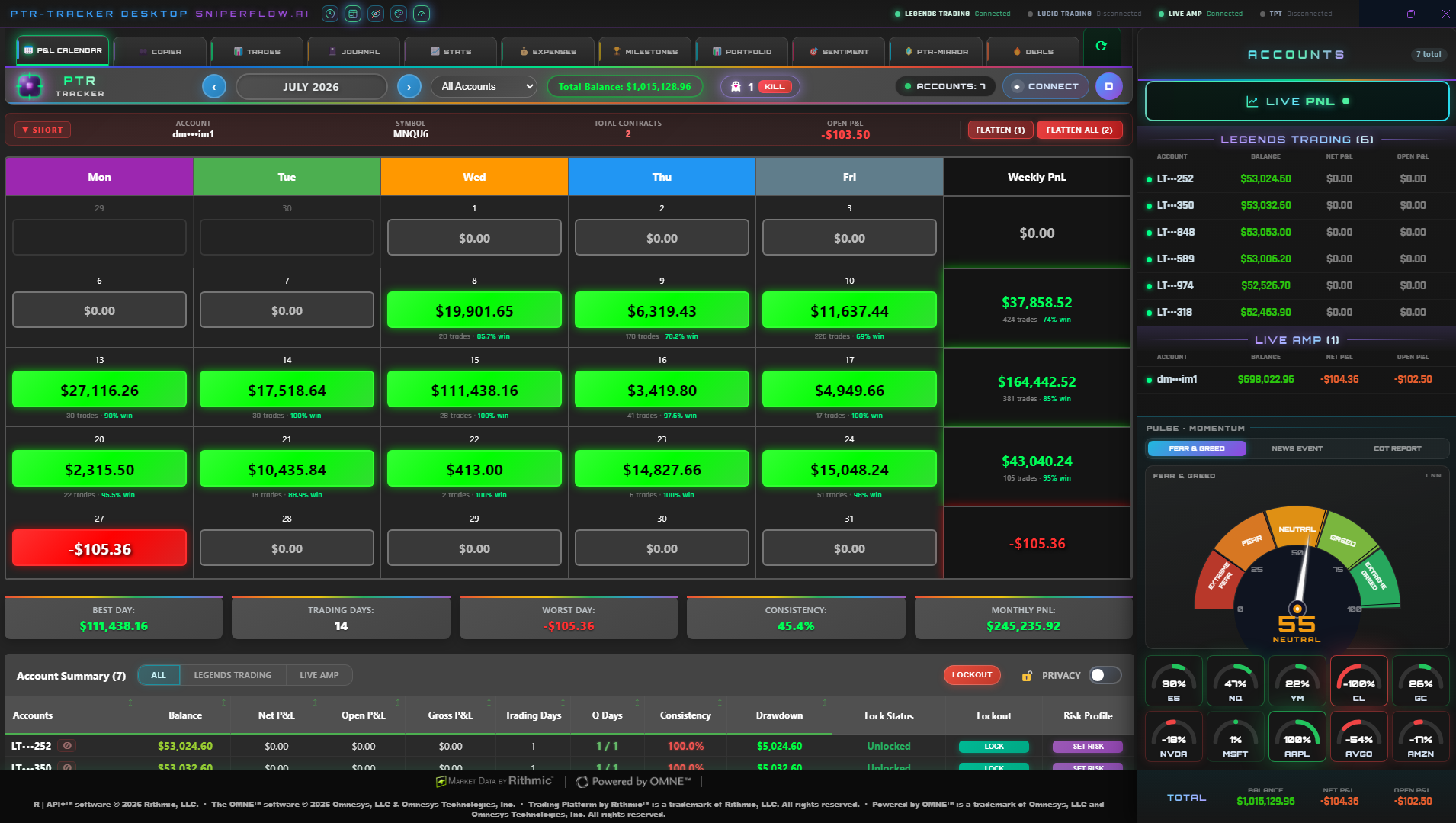The height and width of the screenshot is (823, 1456).
Task: Open the AMZN -17% momentum gauge
Action: pos(1421,737)
